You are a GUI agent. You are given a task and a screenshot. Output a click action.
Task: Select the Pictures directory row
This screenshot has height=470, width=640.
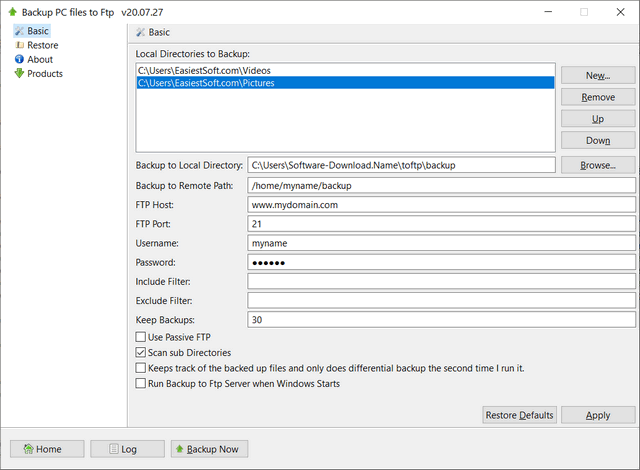tap(345, 83)
